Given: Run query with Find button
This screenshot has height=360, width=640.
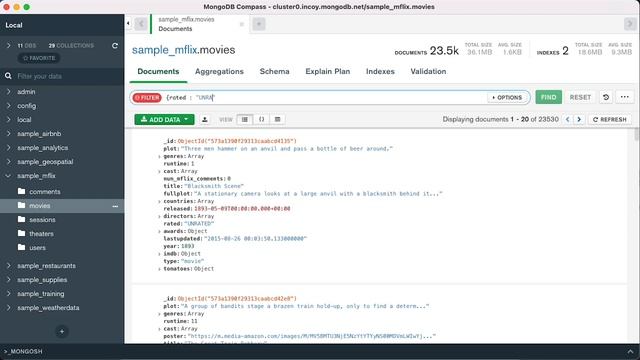Looking at the screenshot, I should pyautogui.click(x=549, y=97).
